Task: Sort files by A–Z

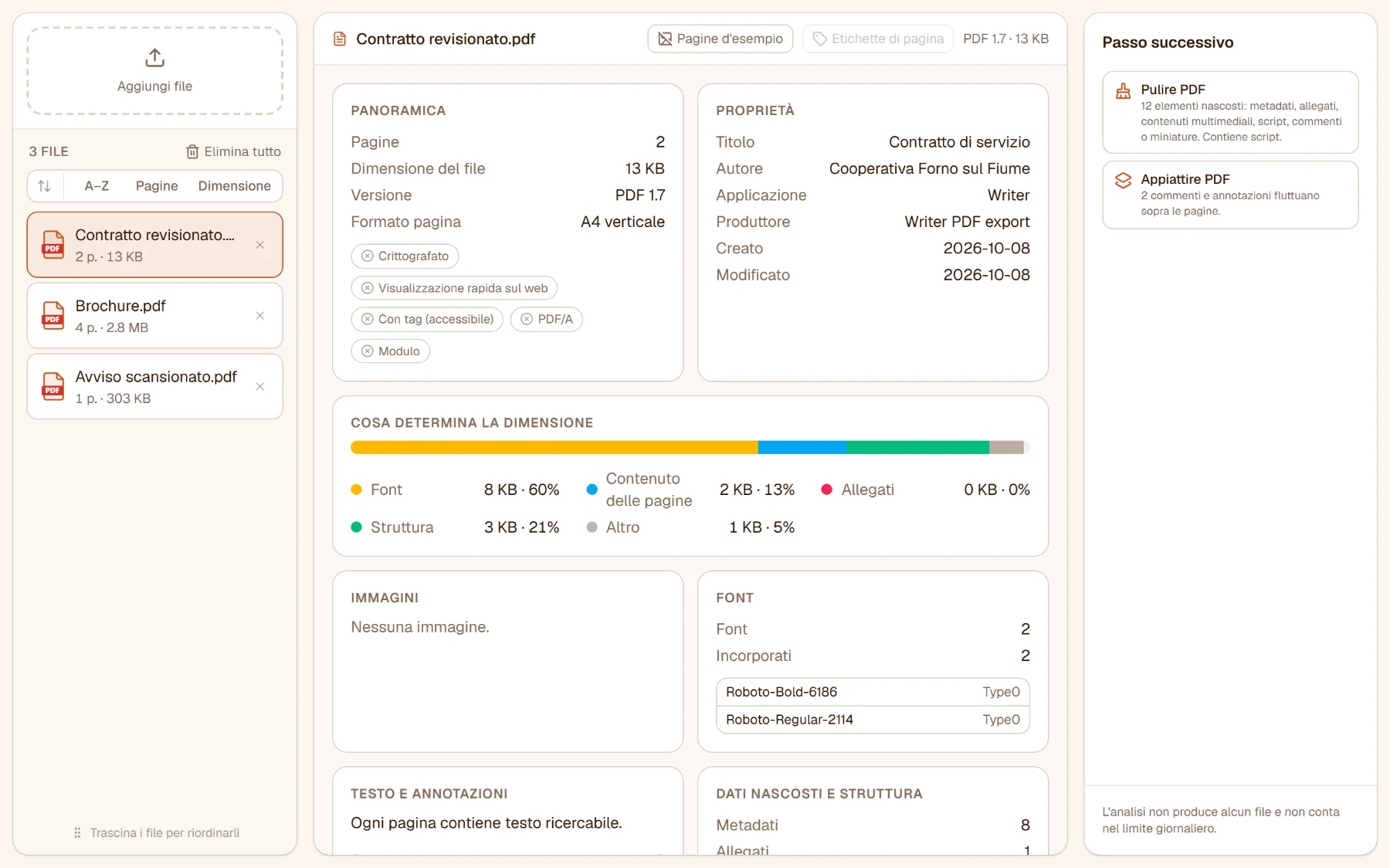Action: (97, 186)
